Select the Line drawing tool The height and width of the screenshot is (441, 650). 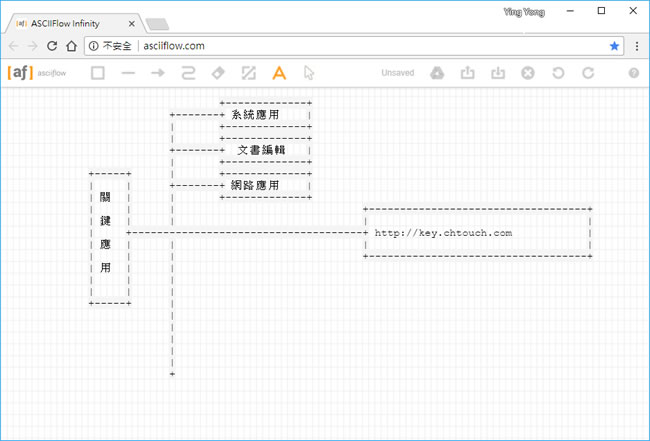[x=127, y=73]
